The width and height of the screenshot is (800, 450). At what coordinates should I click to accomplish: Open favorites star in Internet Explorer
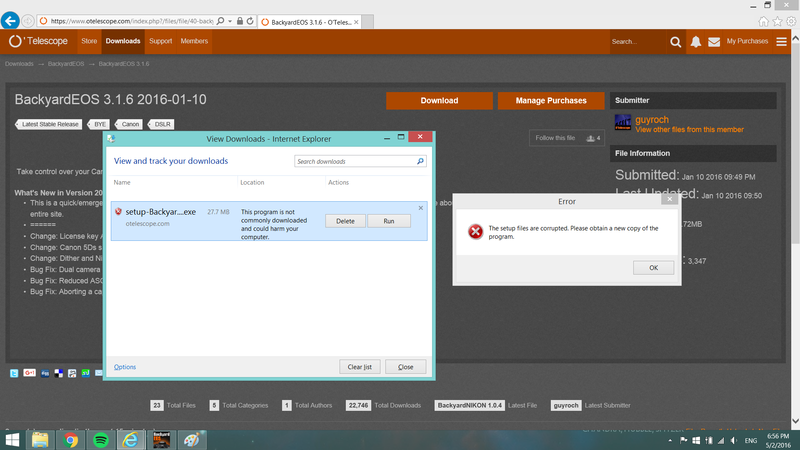(x=777, y=21)
